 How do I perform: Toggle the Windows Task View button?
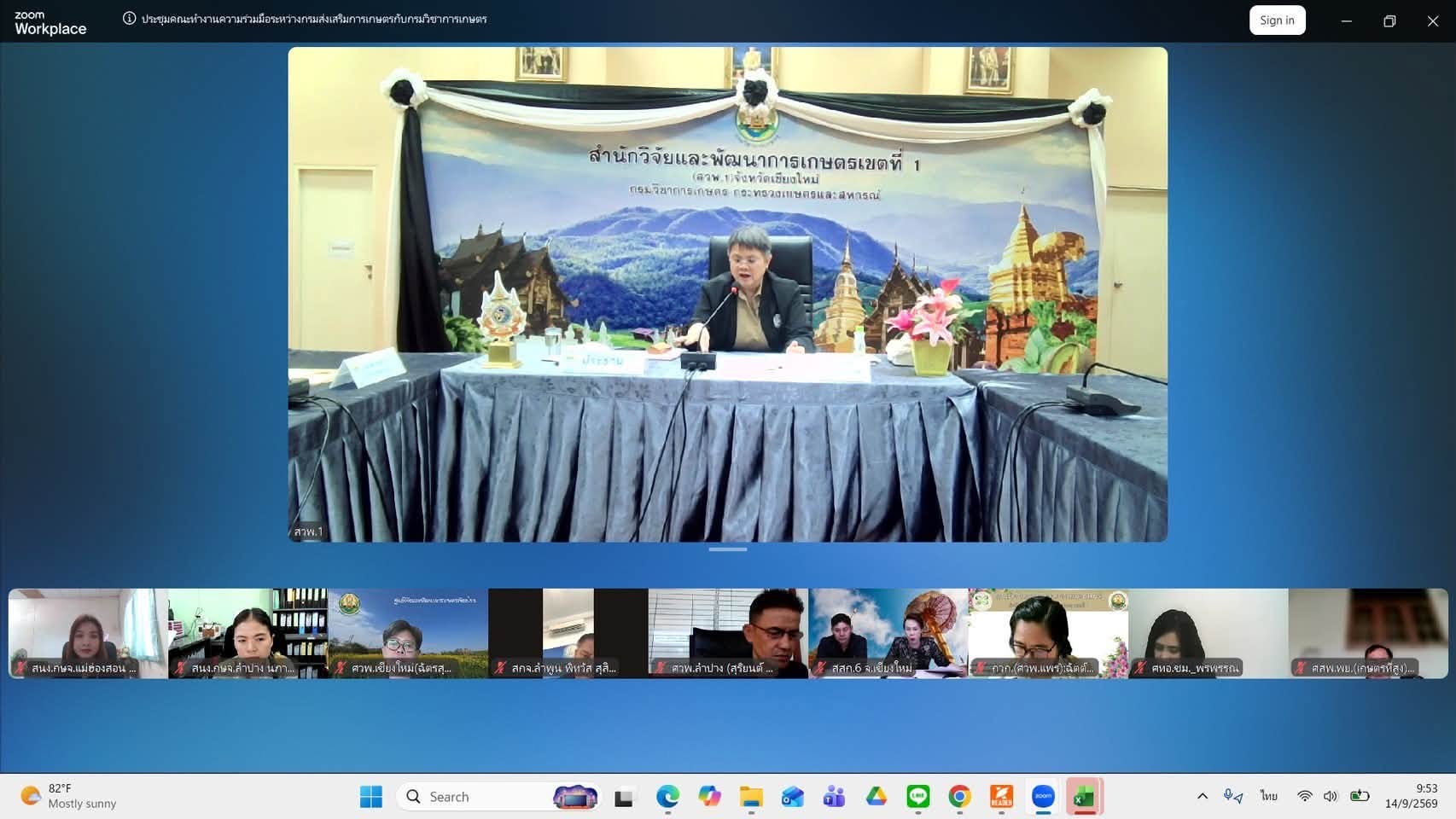click(x=625, y=797)
